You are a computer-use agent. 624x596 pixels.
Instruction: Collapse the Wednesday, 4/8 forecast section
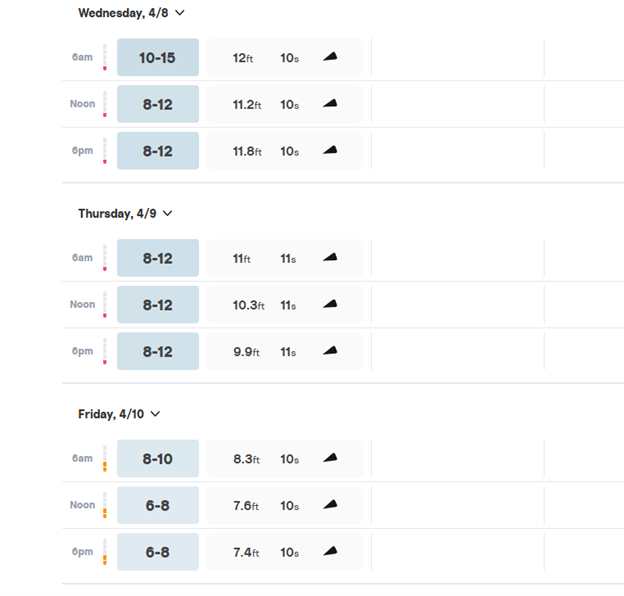[180, 13]
